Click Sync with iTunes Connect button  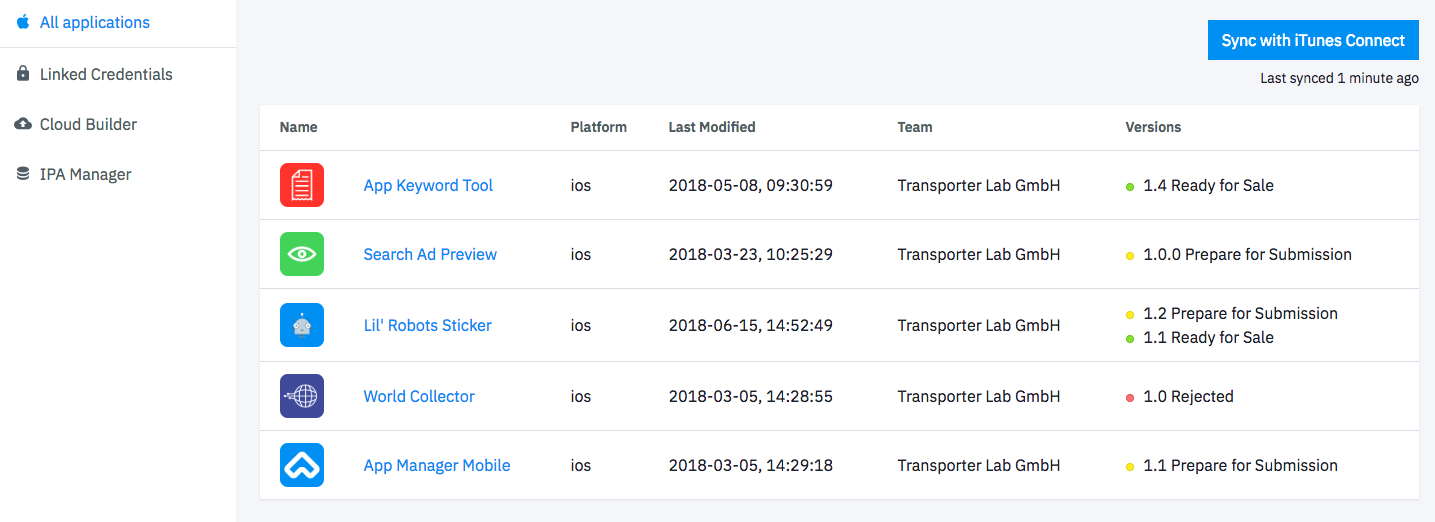coord(1313,40)
